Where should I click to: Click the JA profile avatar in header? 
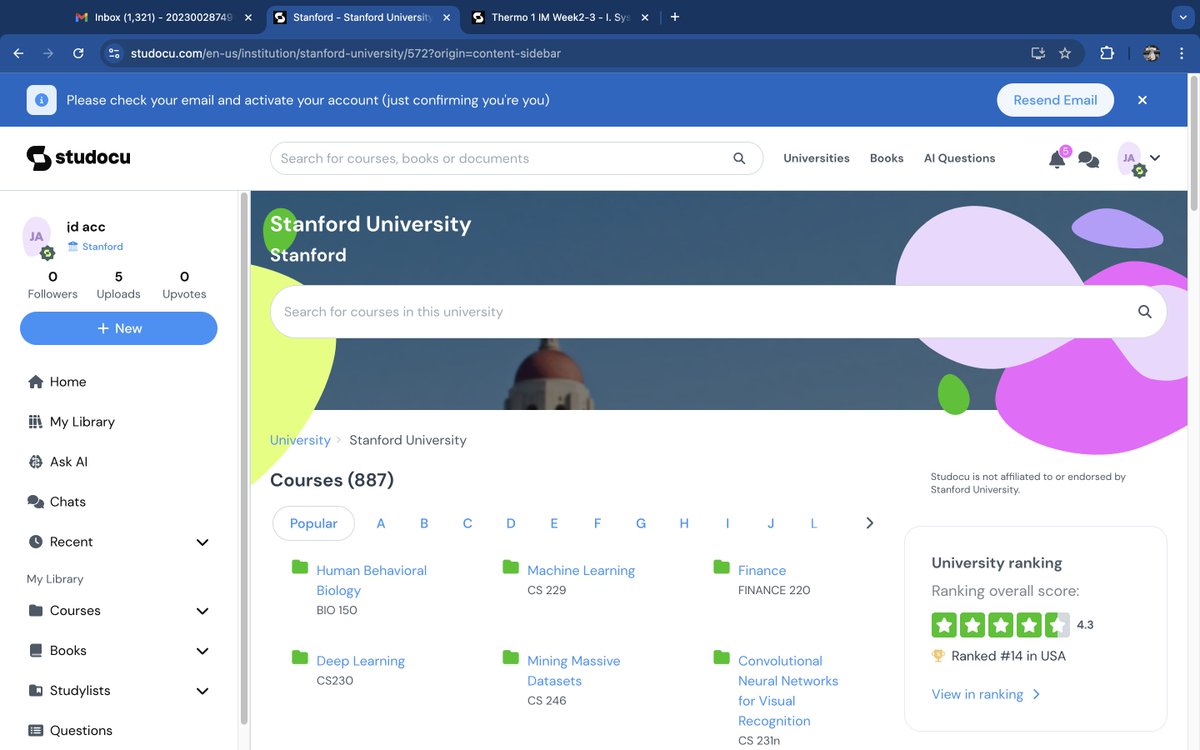1130,158
